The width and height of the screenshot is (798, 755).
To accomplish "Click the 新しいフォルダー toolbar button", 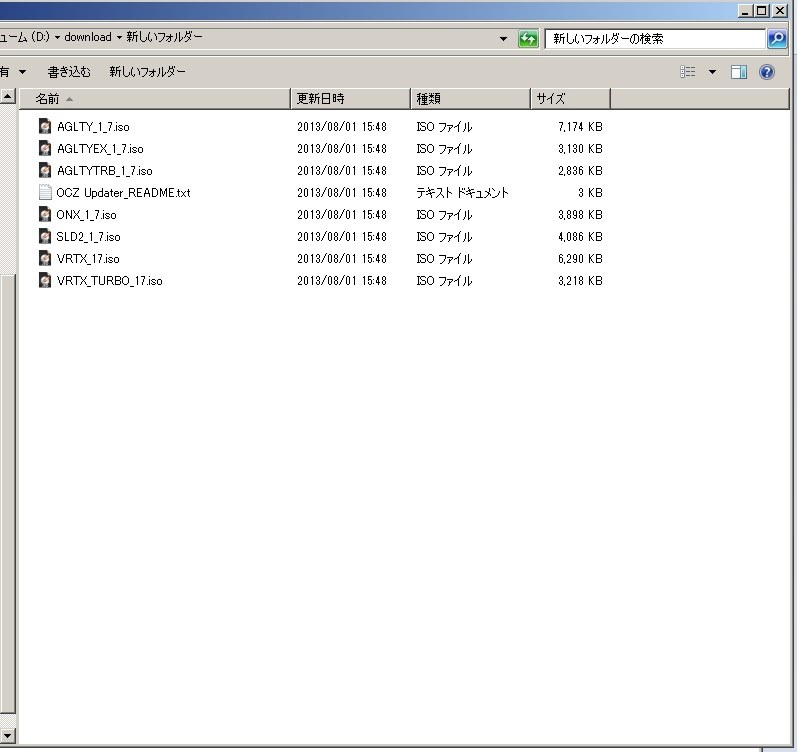I will pyautogui.click(x=148, y=72).
